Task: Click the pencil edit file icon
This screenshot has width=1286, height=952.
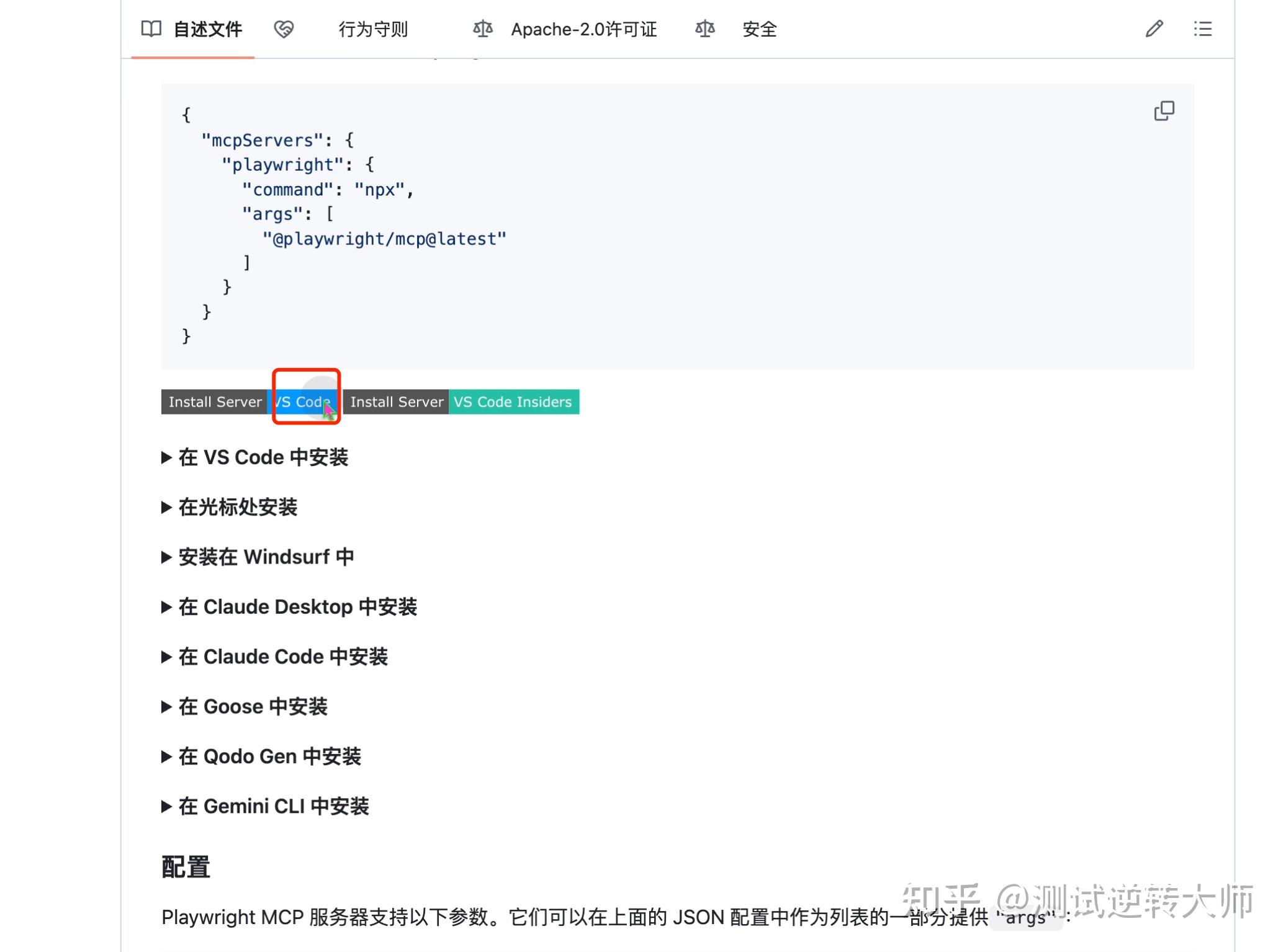Action: [1154, 29]
